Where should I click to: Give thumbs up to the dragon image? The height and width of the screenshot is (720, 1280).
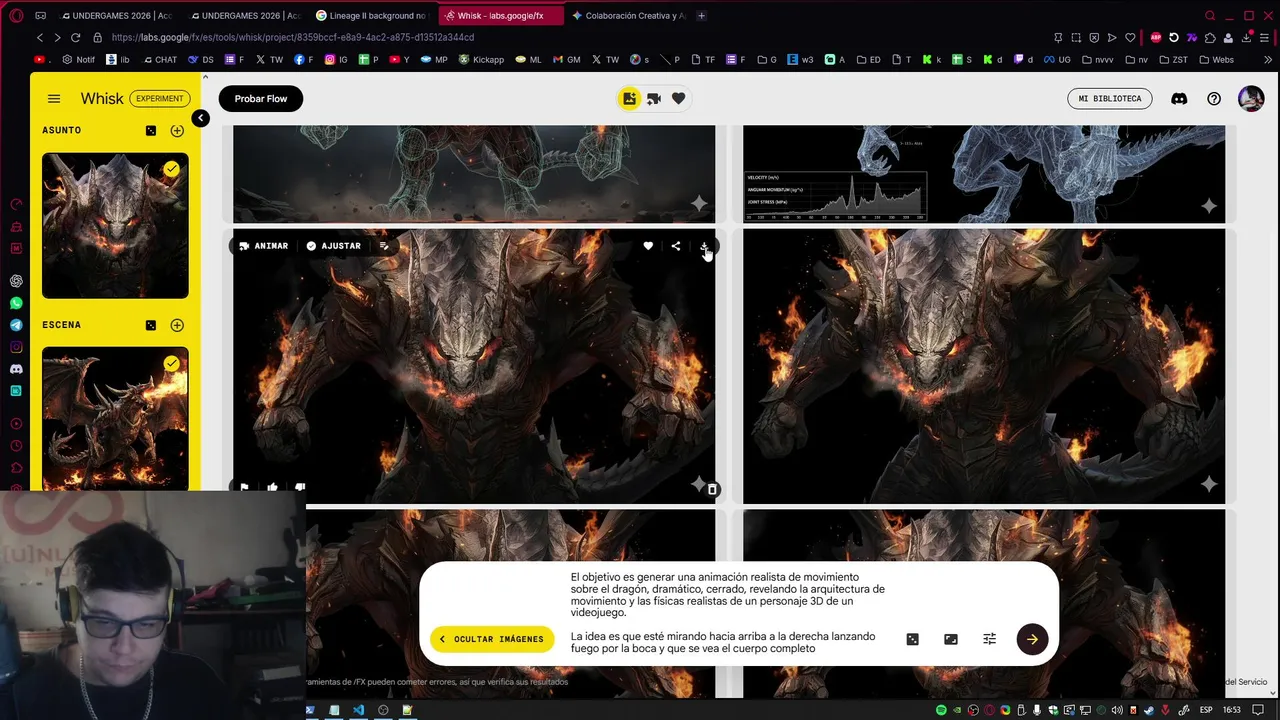[x=272, y=488]
